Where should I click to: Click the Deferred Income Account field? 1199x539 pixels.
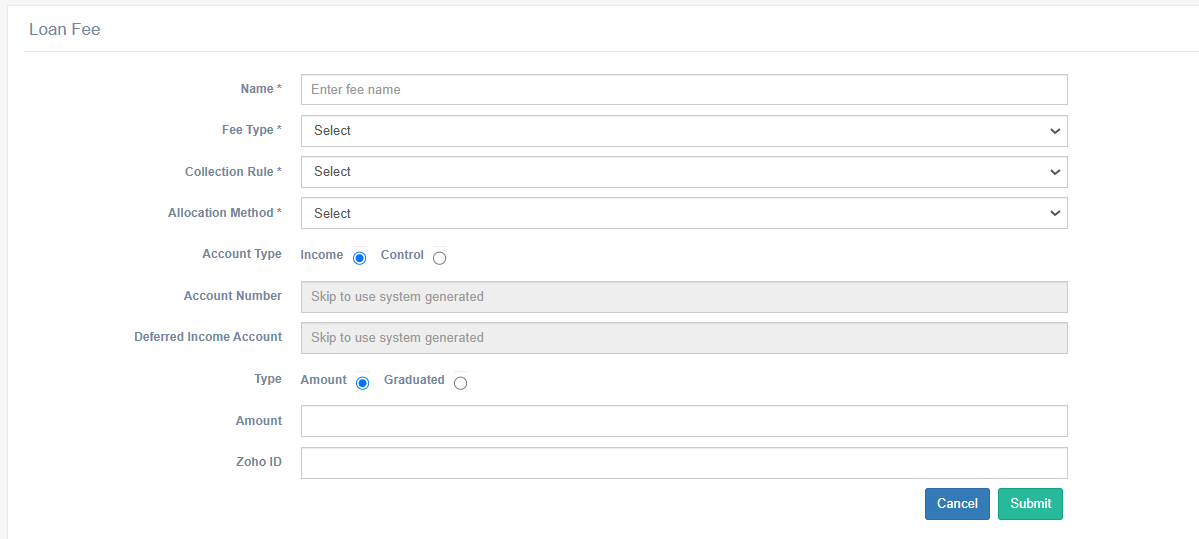point(683,338)
